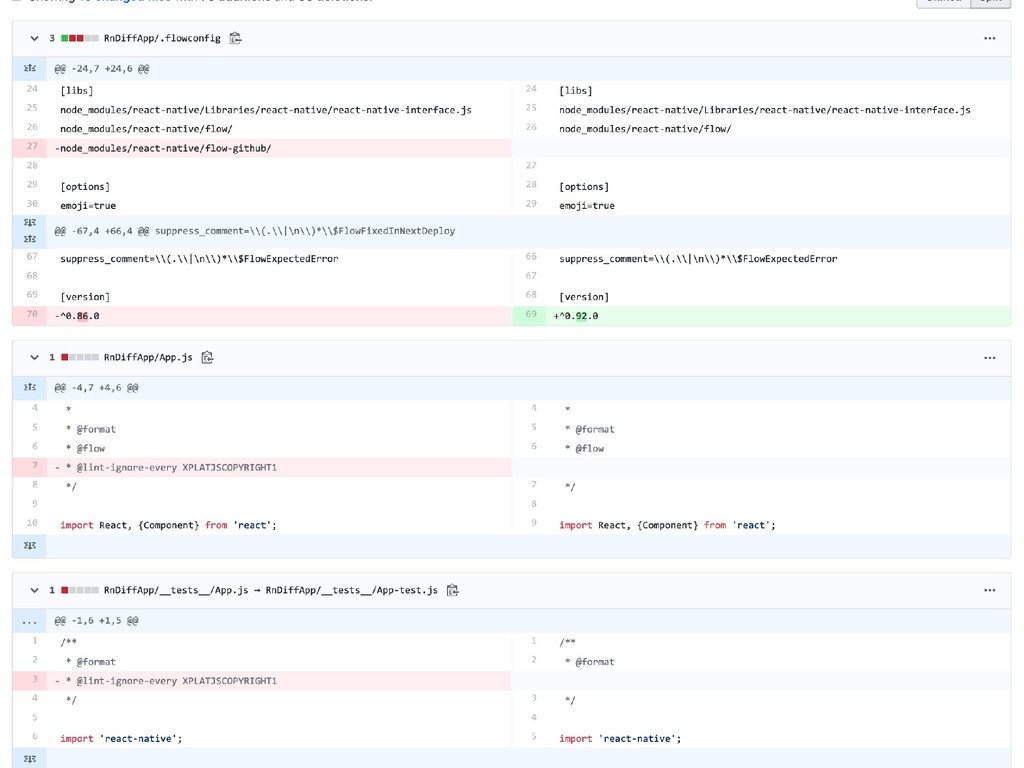Click removed @lint-ignore-every line in App.js diff

click(x=279, y=468)
